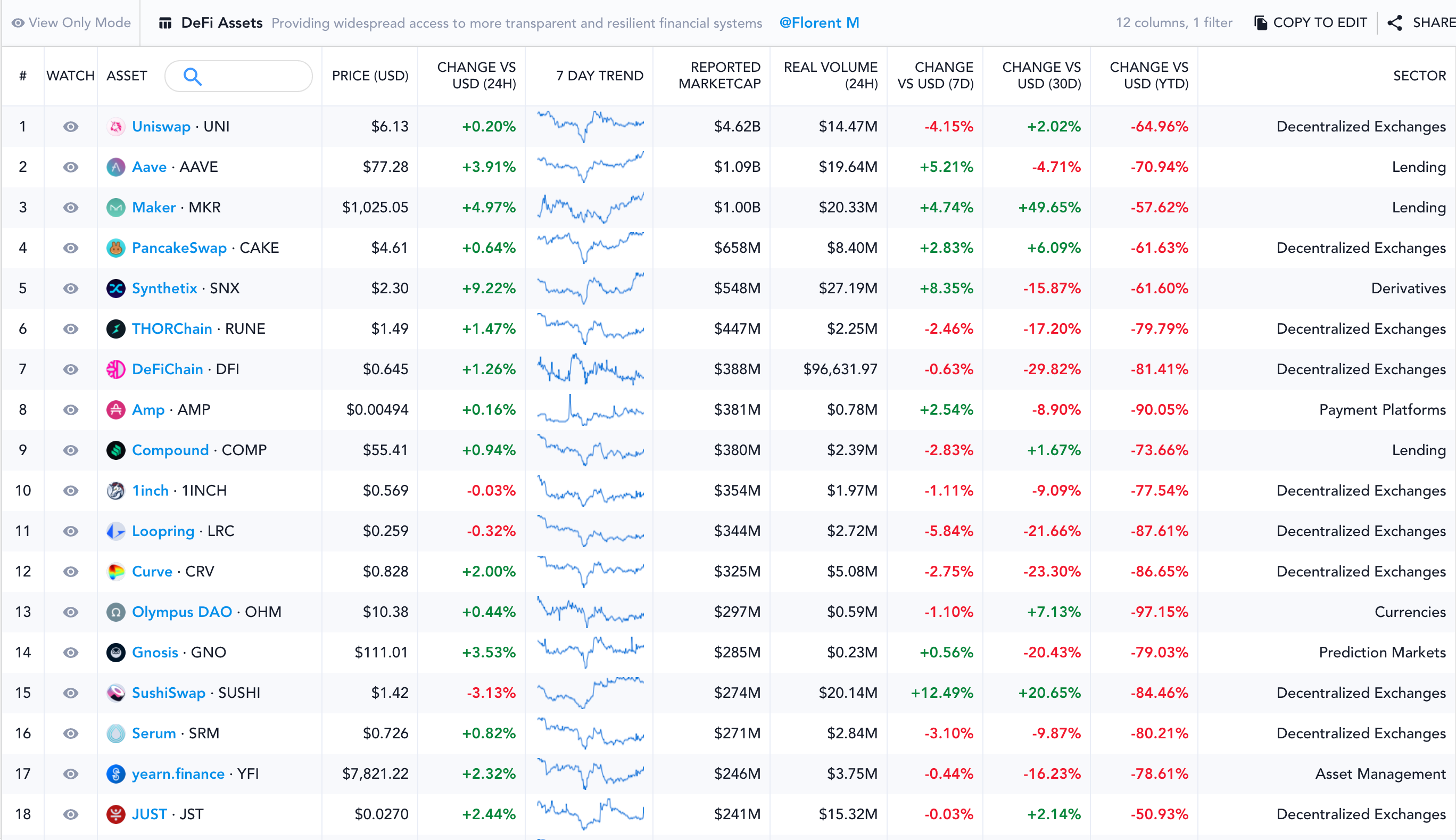Viewport: 1456px width, 840px height.
Task: Click the Aave logo icon
Action: tap(116, 167)
